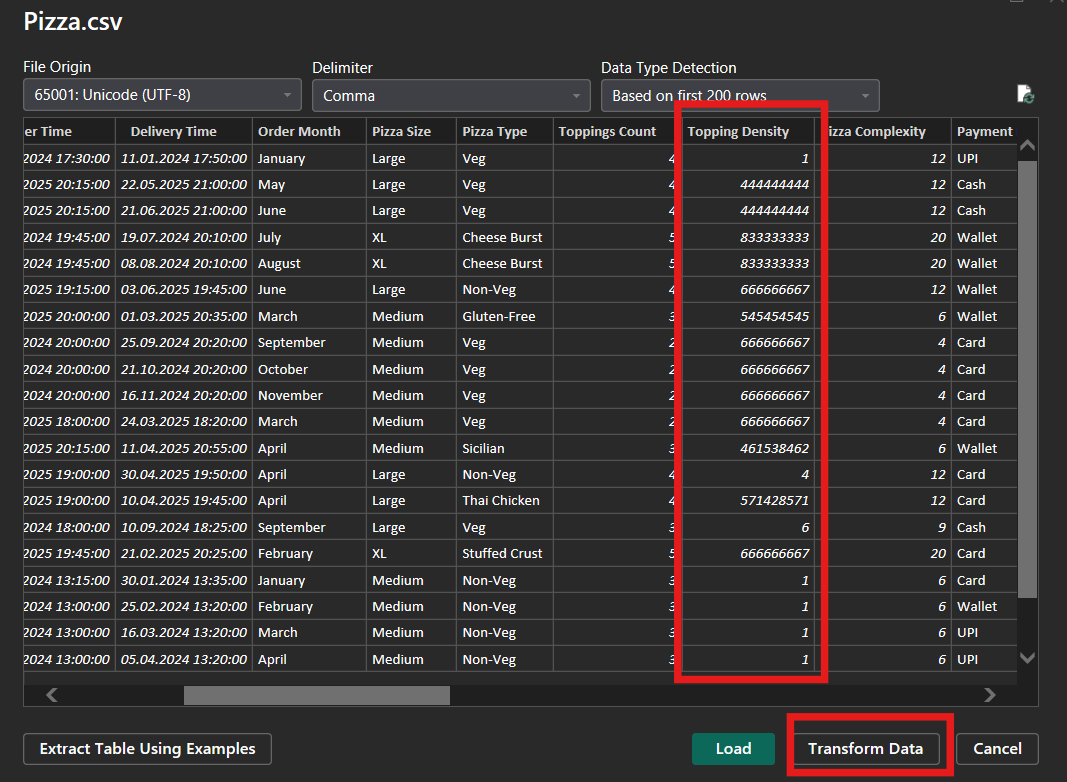
Task: Cancel the CSV import dialog
Action: pyautogui.click(x=997, y=749)
